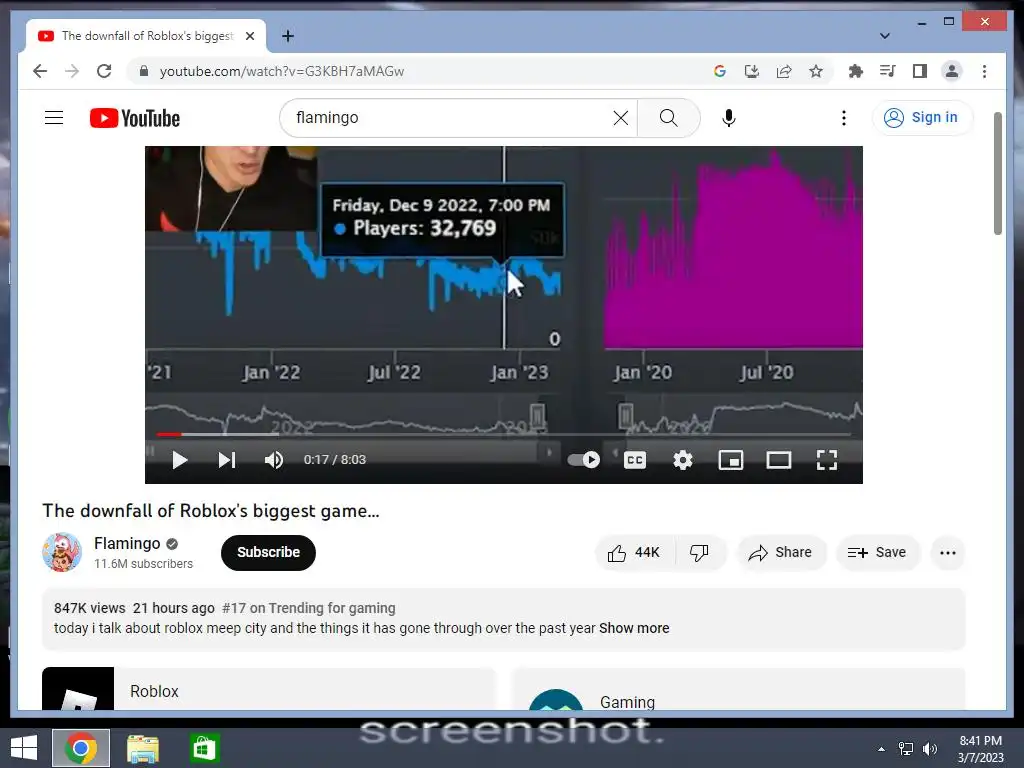Share the video

[781, 552]
